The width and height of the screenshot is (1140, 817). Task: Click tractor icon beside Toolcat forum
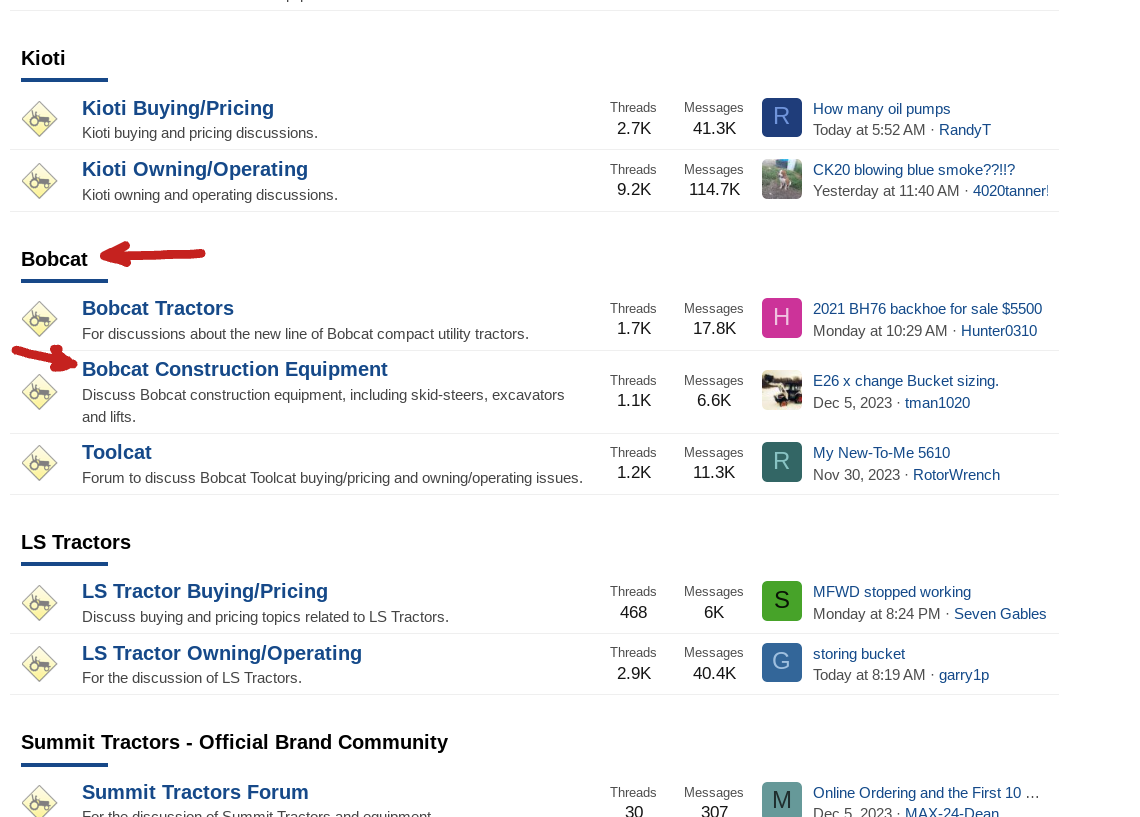coord(39,463)
